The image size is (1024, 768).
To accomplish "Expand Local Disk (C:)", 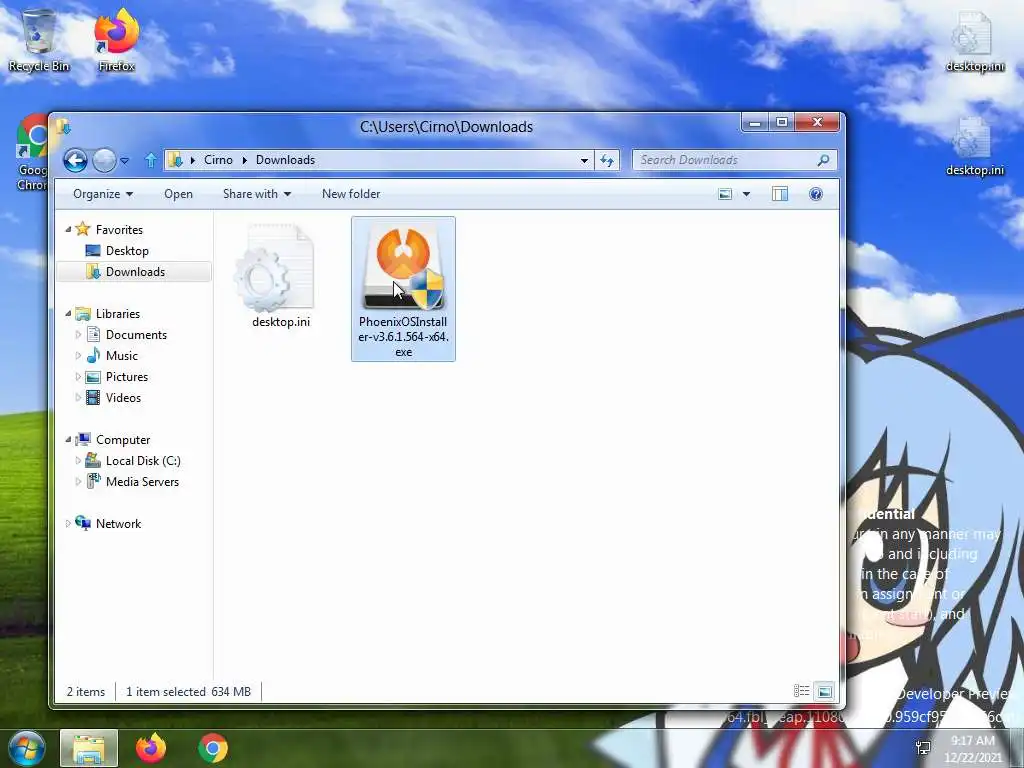I will tap(78, 460).
